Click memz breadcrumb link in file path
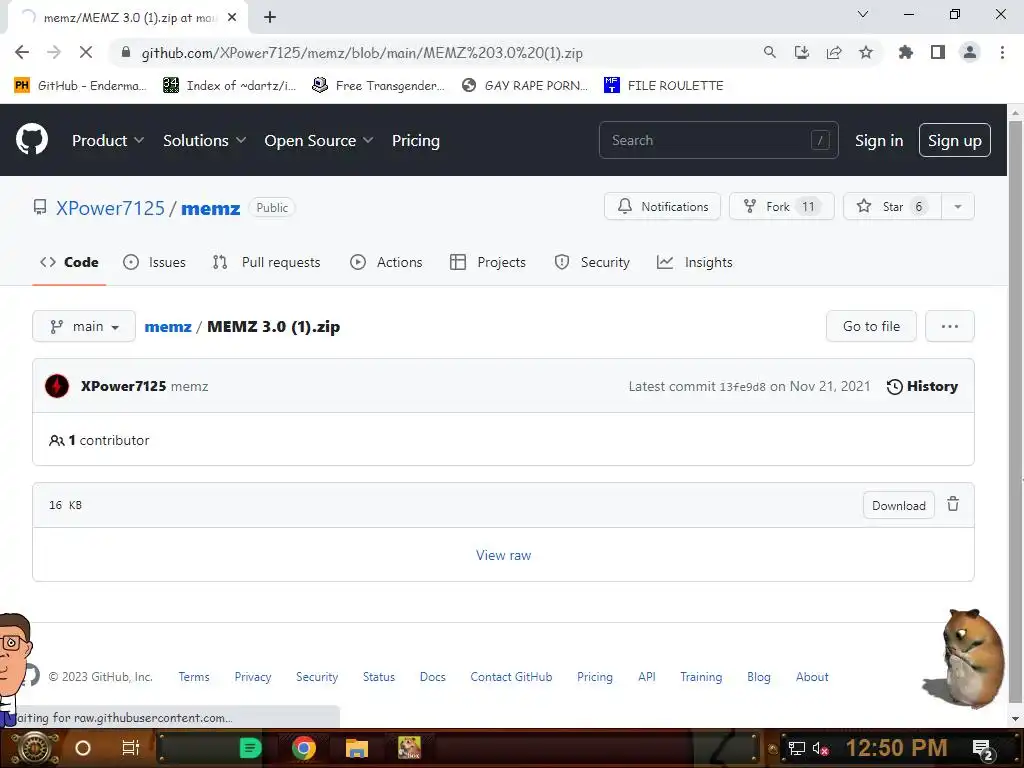 (x=168, y=327)
